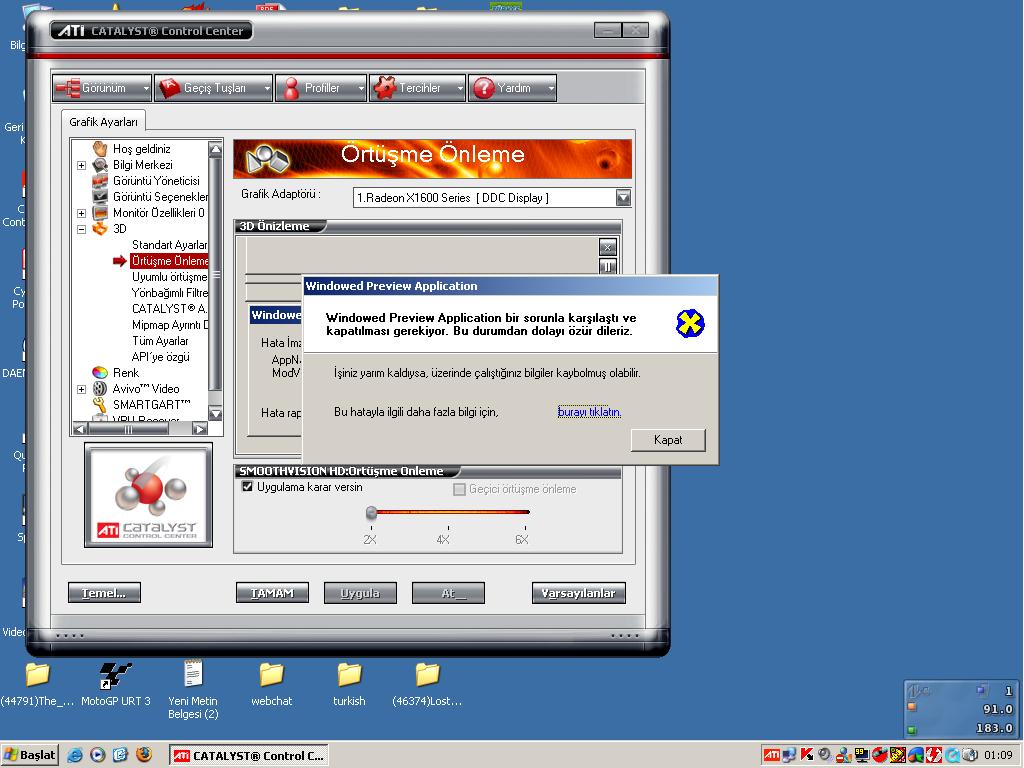Click Kapat in the error dialog
This screenshot has height=768, width=1024.
pos(668,440)
